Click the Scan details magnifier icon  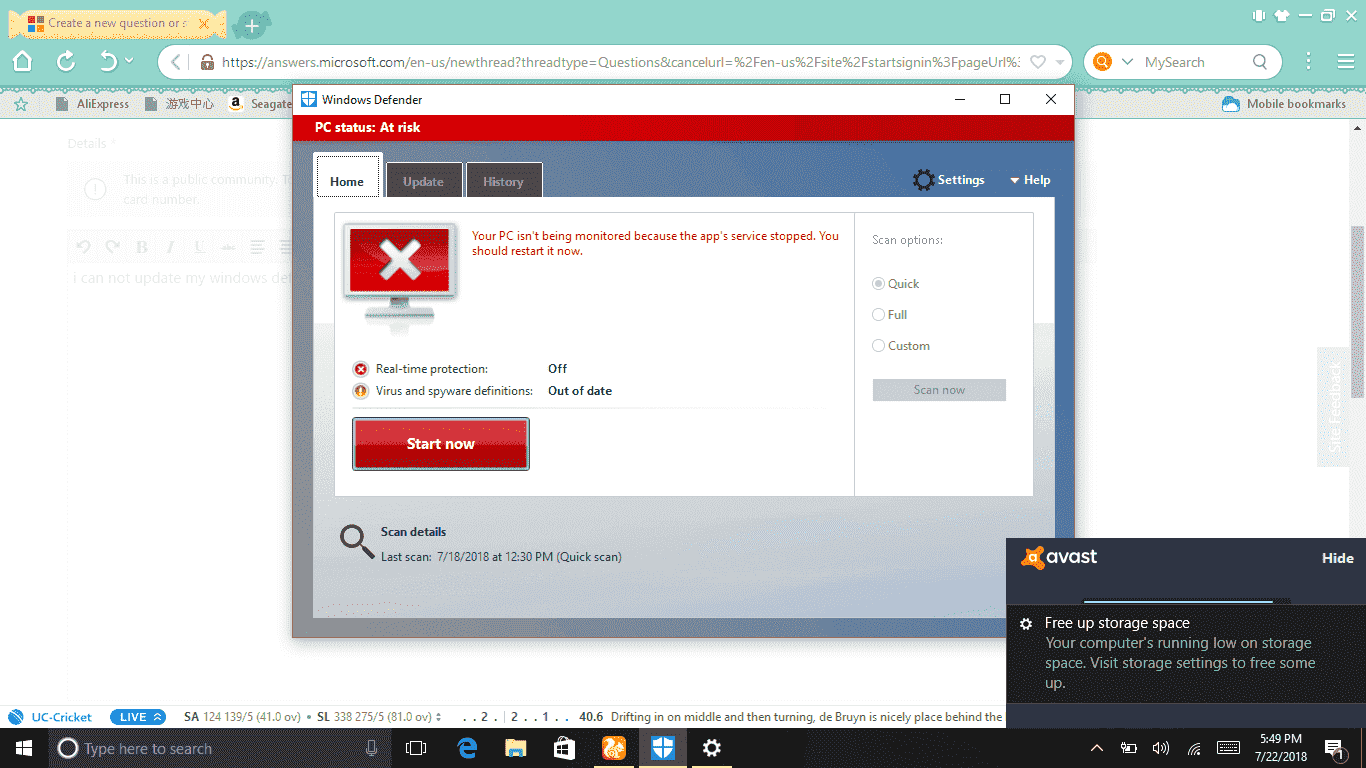point(357,541)
